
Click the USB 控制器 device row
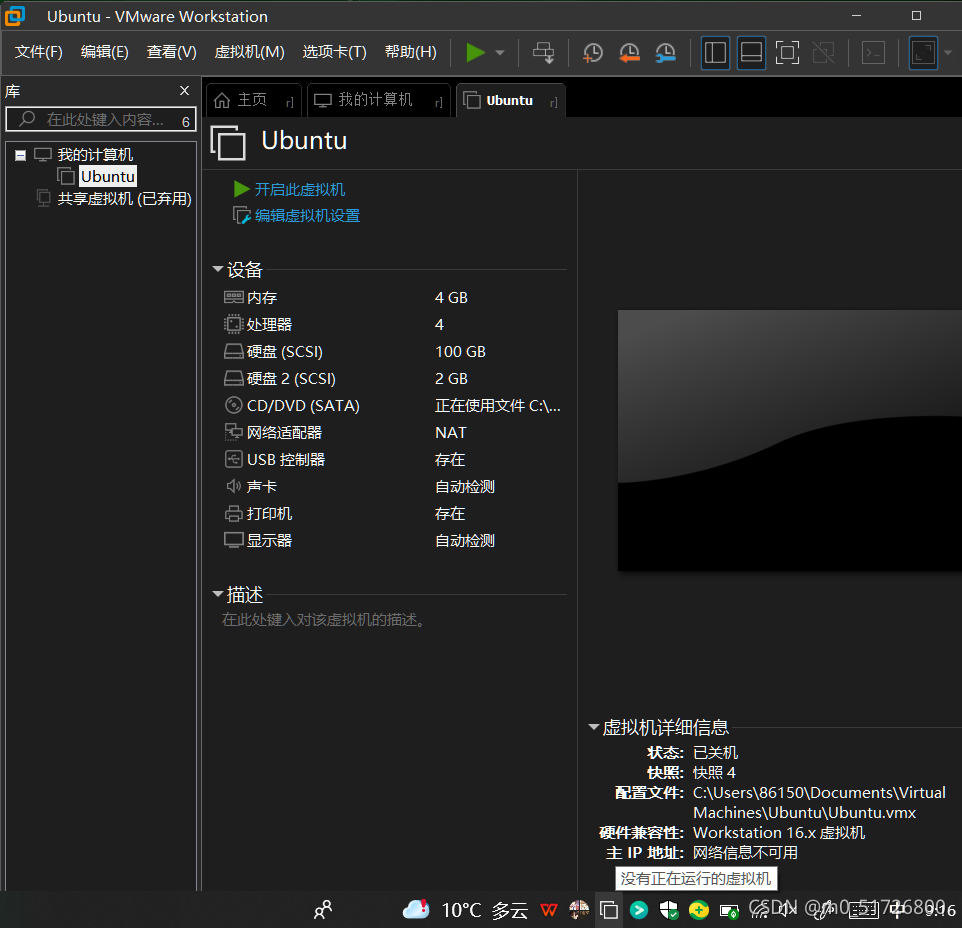pyautogui.click(x=393, y=459)
